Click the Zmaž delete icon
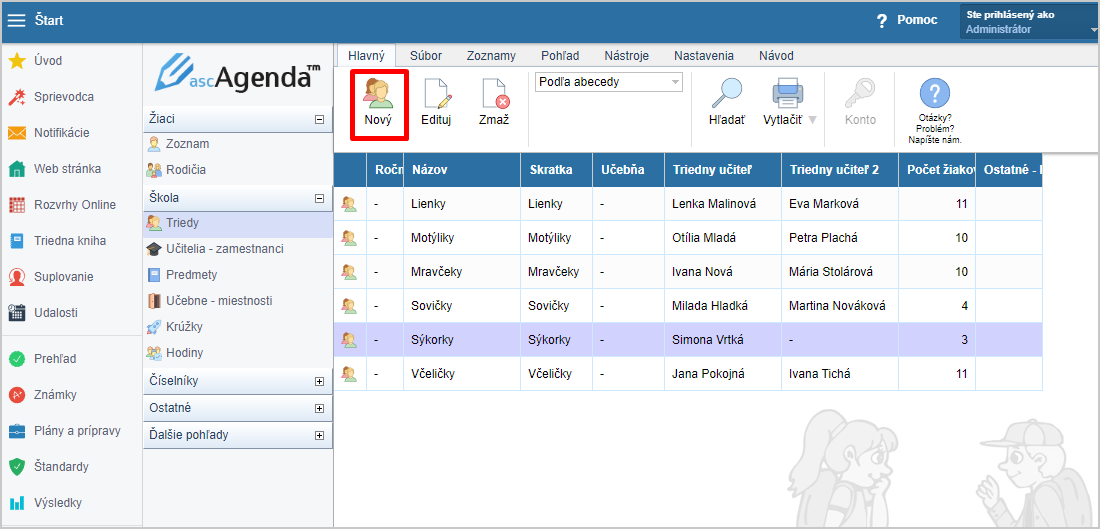1100x529 pixels. tap(494, 95)
